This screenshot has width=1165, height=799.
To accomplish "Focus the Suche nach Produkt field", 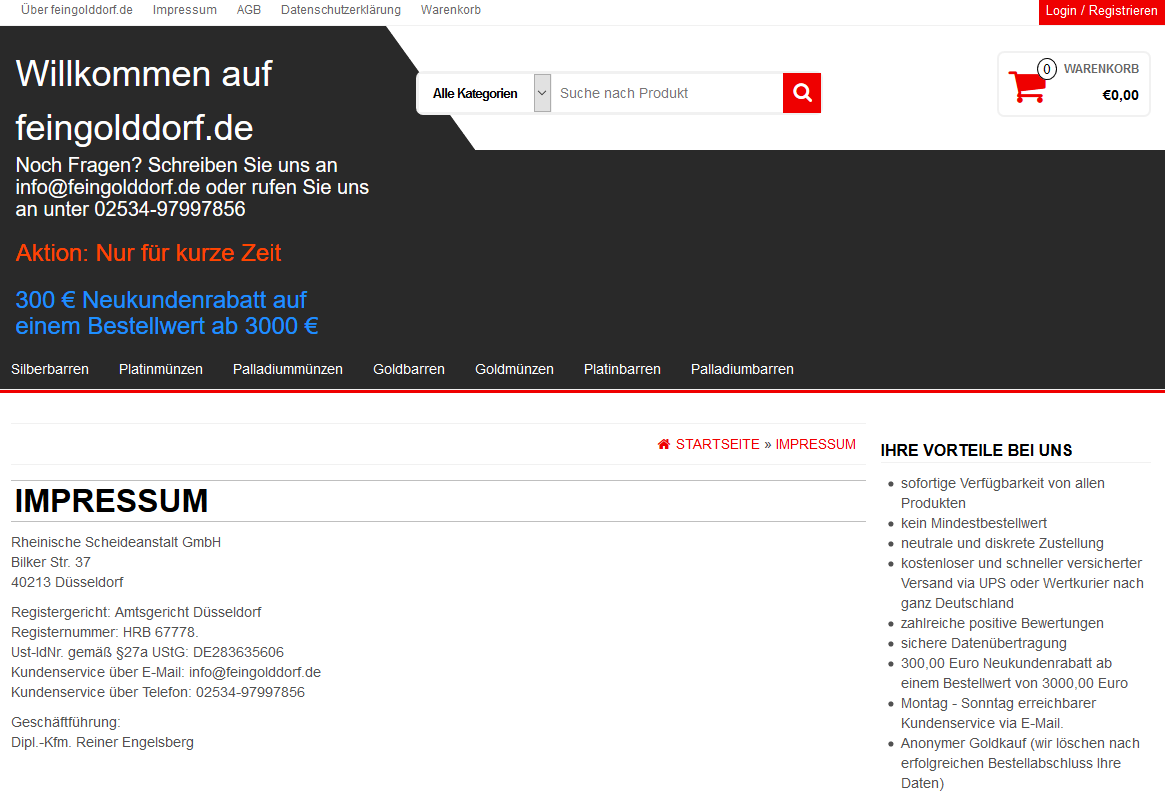I will pos(667,93).
